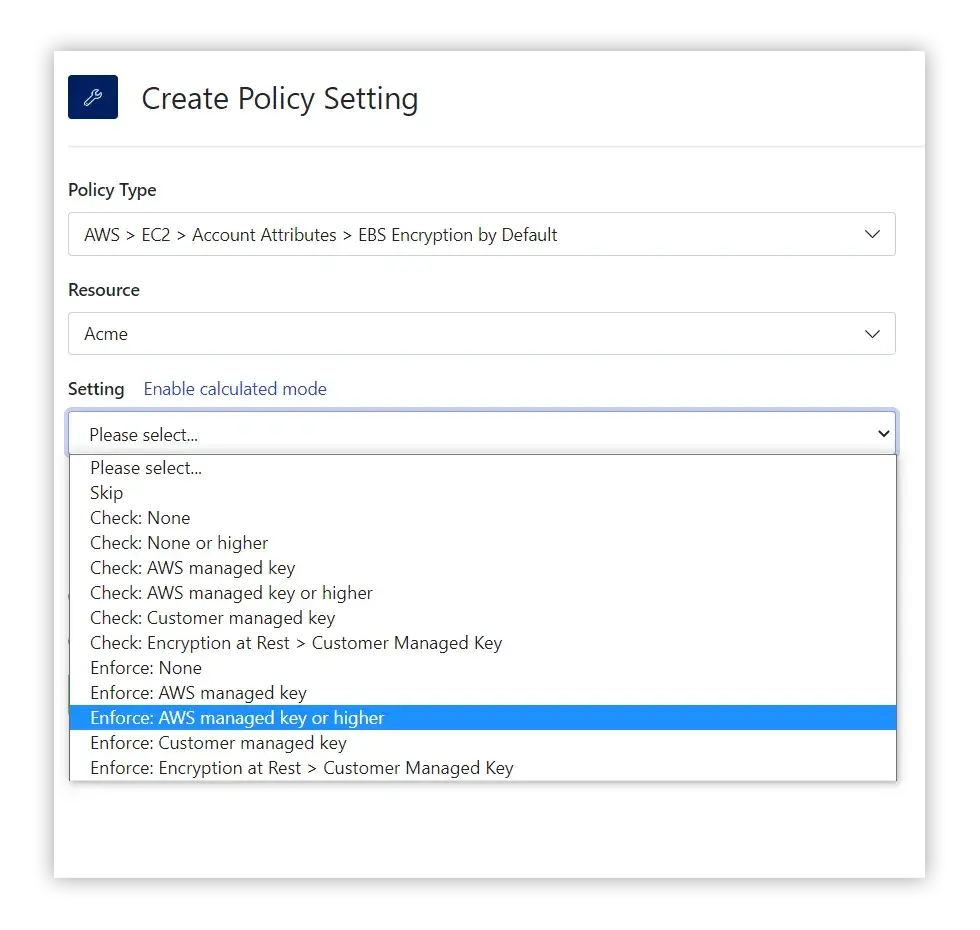The image size is (980, 930).
Task: Open the Policy Type dropdown
Action: (x=481, y=234)
